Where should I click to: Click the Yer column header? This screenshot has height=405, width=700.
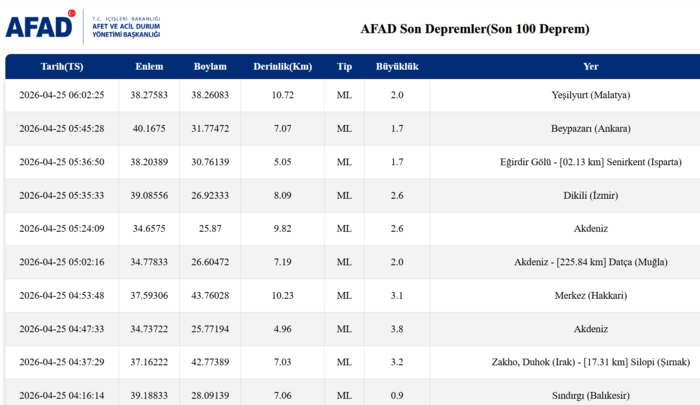point(591,67)
